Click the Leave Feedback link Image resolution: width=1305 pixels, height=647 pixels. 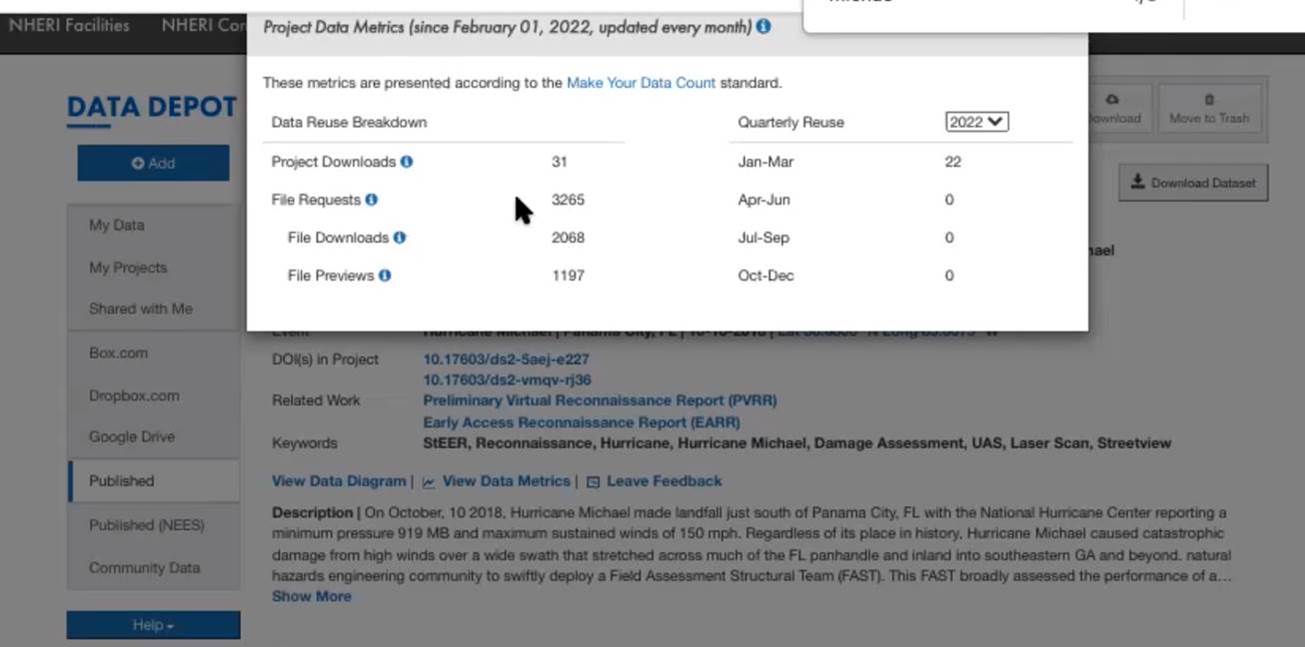(x=663, y=481)
